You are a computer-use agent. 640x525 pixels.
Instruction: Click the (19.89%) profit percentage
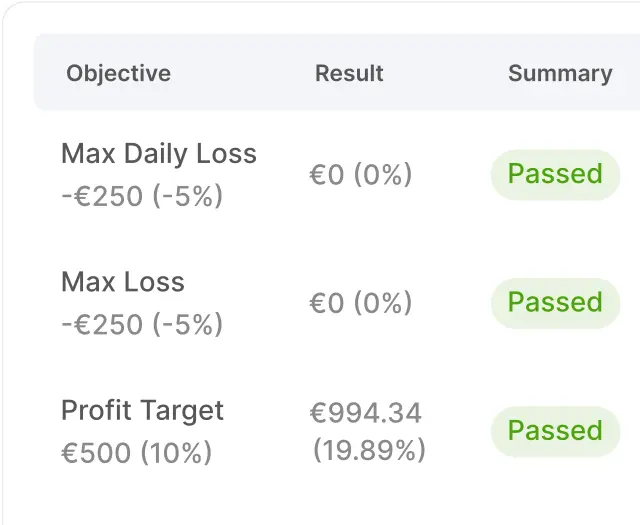pyautogui.click(x=369, y=450)
